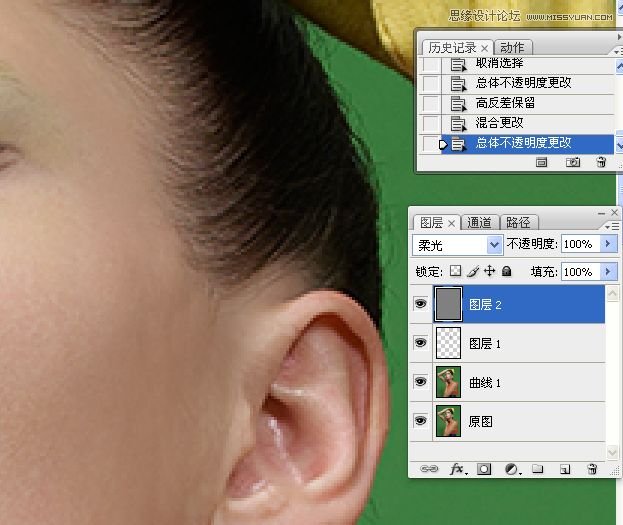Add a layer mask
Viewport: 623px width, 525px height.
pyautogui.click(x=484, y=469)
